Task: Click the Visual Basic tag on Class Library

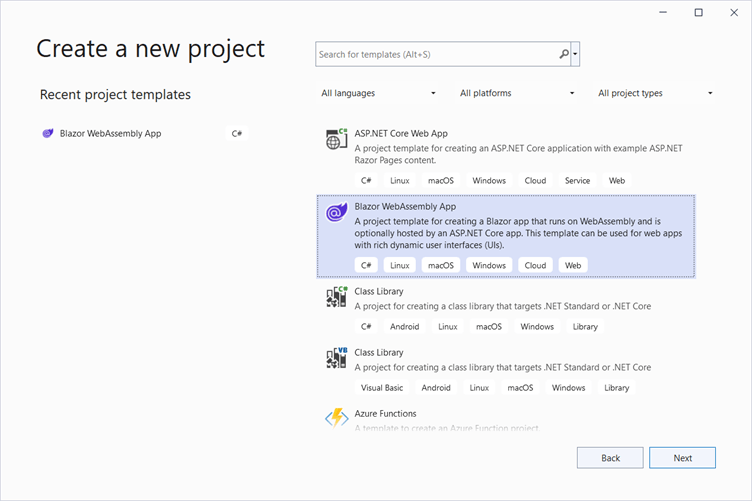Action: point(382,387)
